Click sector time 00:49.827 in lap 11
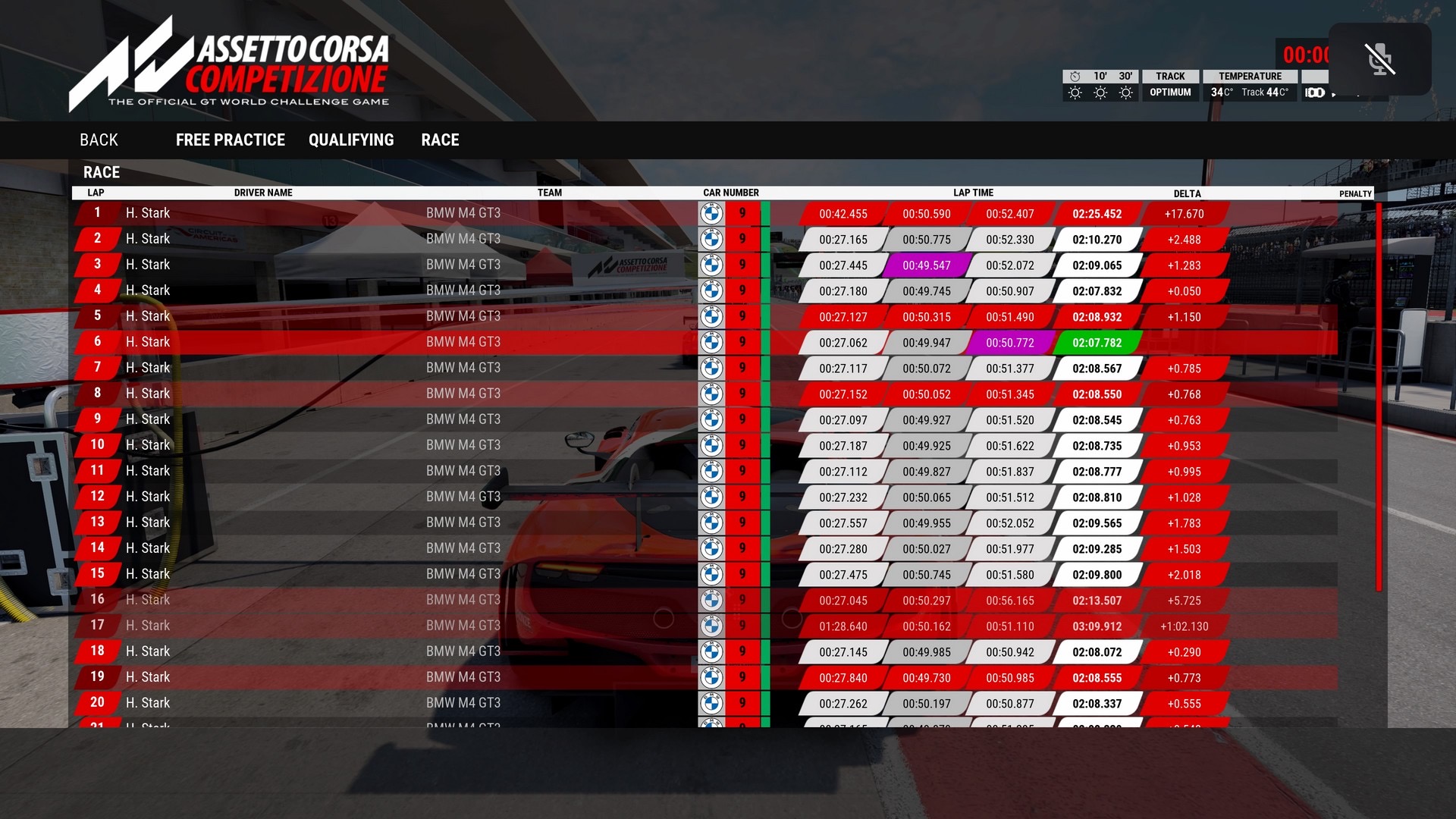Viewport: 1456px width, 819px height. click(926, 472)
